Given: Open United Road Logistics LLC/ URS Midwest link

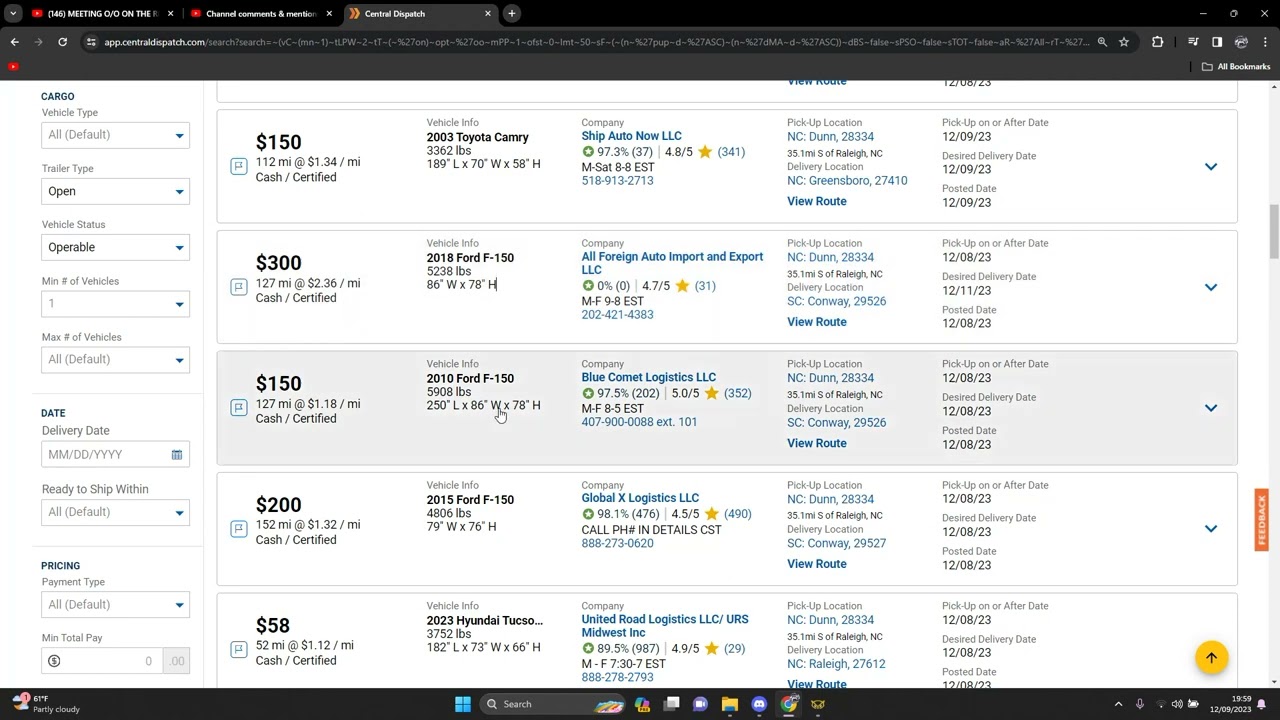Looking at the screenshot, I should click(665, 626).
